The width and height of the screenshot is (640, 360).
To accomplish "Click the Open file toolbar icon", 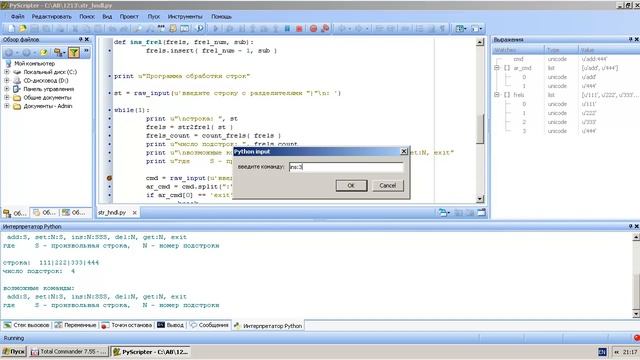I will click(x=23, y=28).
